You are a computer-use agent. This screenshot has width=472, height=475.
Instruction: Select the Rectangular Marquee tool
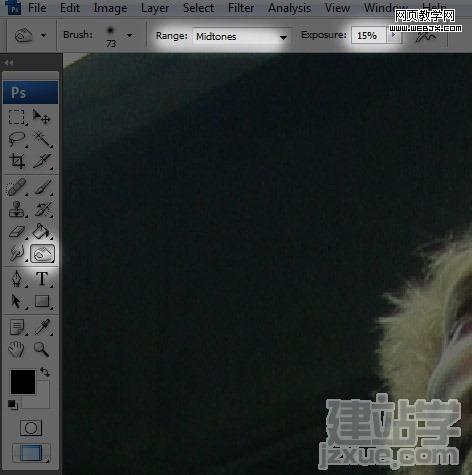coord(17,117)
